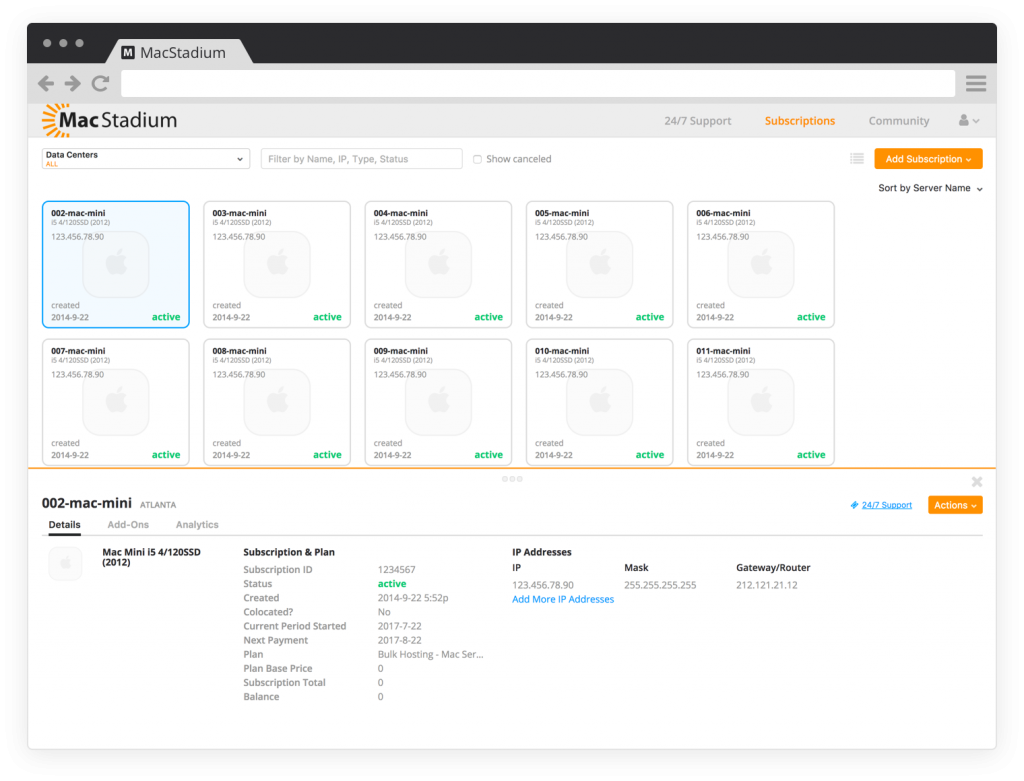The image size is (1024, 781).
Task: Select the 007-mac-mini server card
Action: click(116, 402)
